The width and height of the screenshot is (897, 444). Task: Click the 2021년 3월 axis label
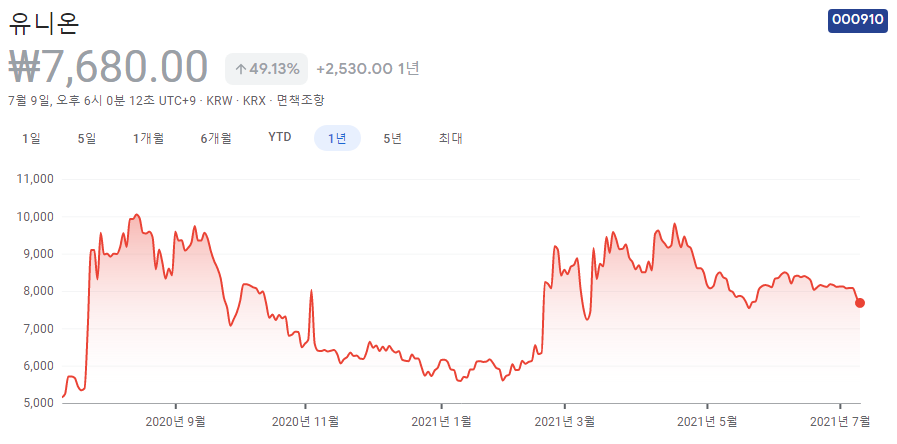click(x=565, y=422)
